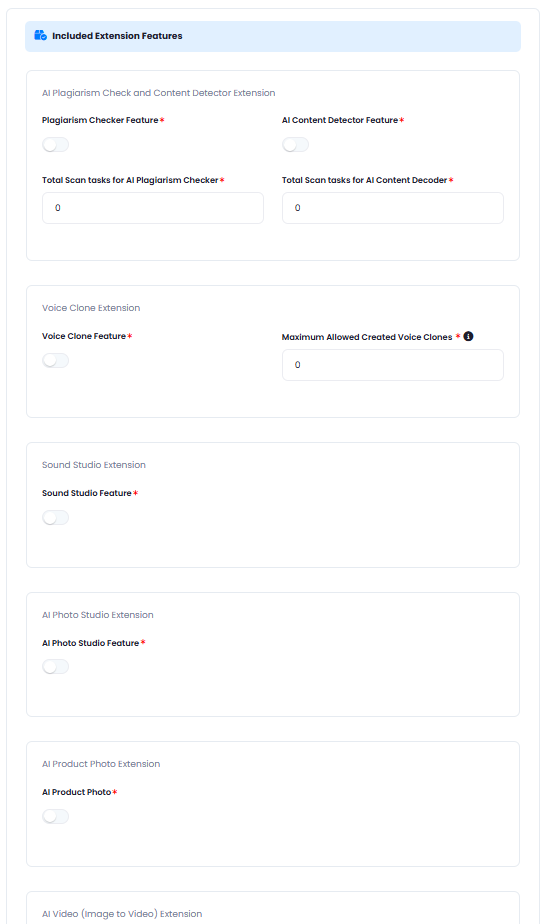Focus the AI Plagiarism Checker scan tasks field

[x=153, y=208]
